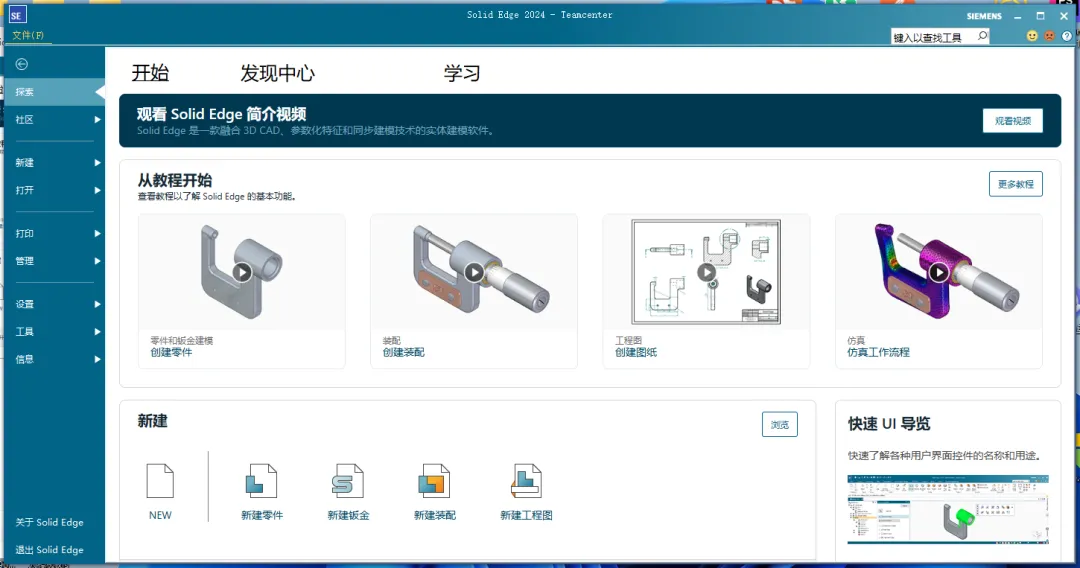Viewport: 1080px width, 568px height.
Task: Play the 创建零件 tutorial video
Action: pos(242,272)
